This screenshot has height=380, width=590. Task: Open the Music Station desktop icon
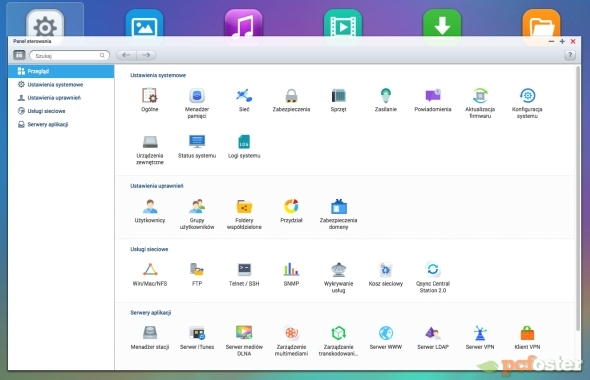tap(243, 26)
